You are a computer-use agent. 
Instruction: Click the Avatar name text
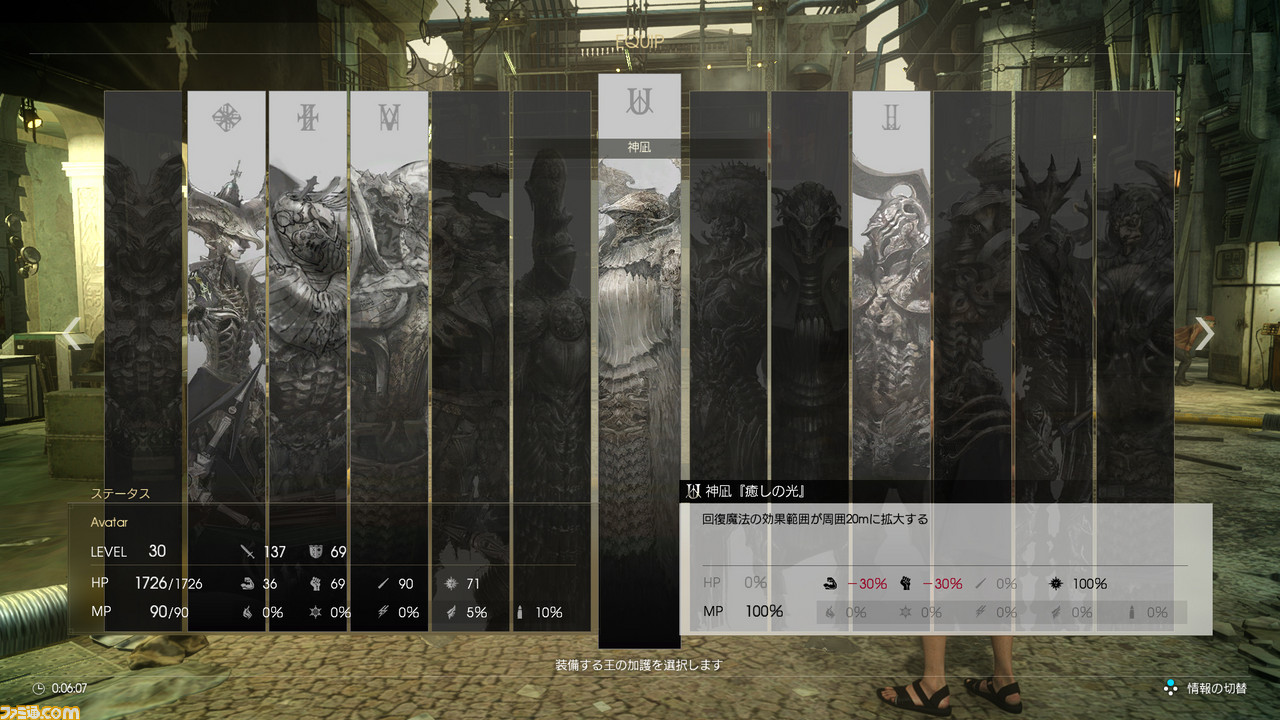109,522
